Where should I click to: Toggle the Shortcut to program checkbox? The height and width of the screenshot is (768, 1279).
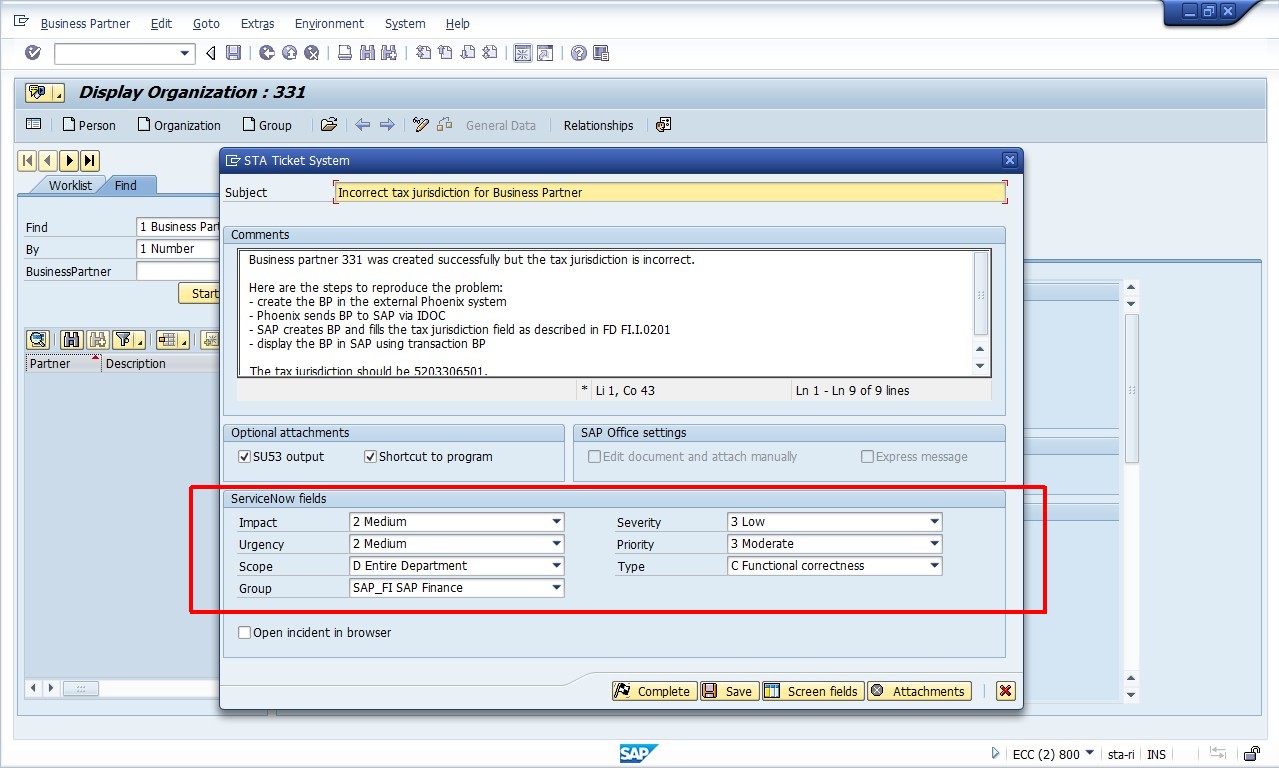pos(370,457)
